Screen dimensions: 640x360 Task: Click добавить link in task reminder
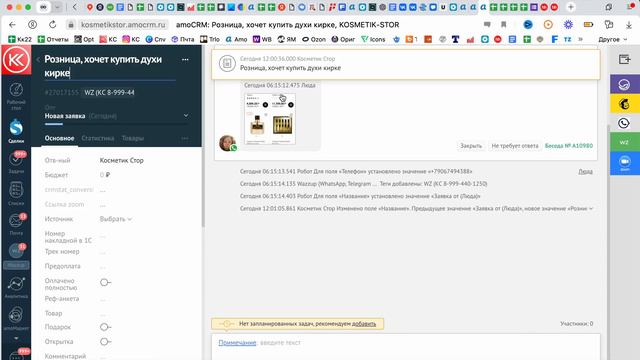pyautogui.click(x=364, y=324)
